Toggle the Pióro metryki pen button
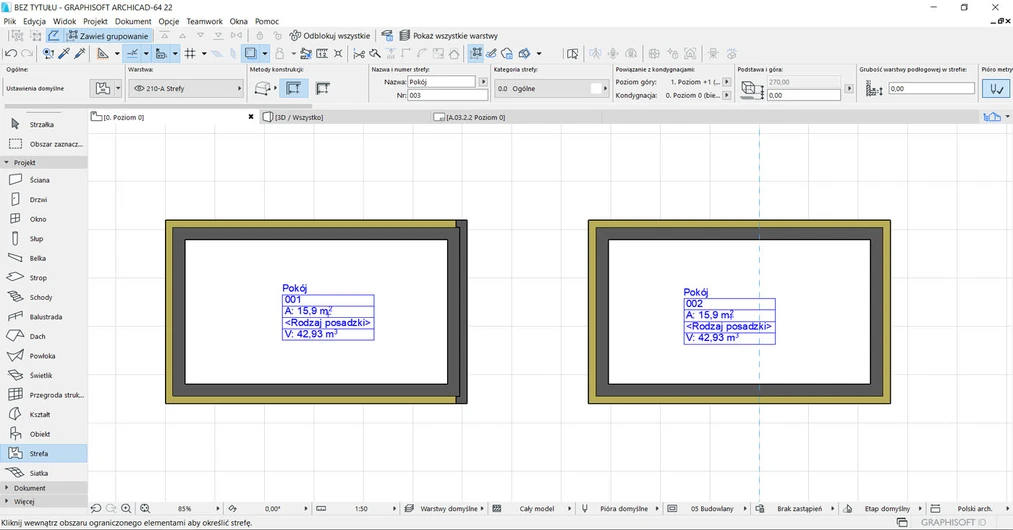This screenshot has width=1013, height=530. coord(996,89)
